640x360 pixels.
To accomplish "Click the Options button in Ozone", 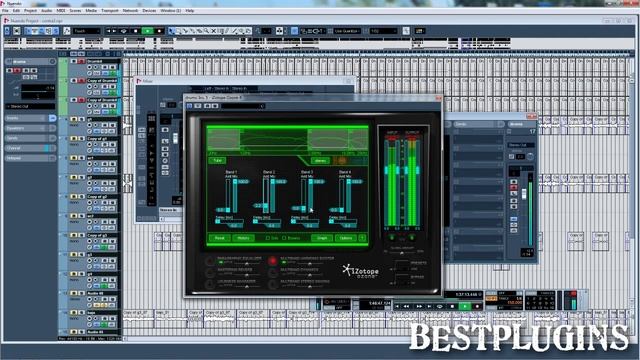I will 346,238.
